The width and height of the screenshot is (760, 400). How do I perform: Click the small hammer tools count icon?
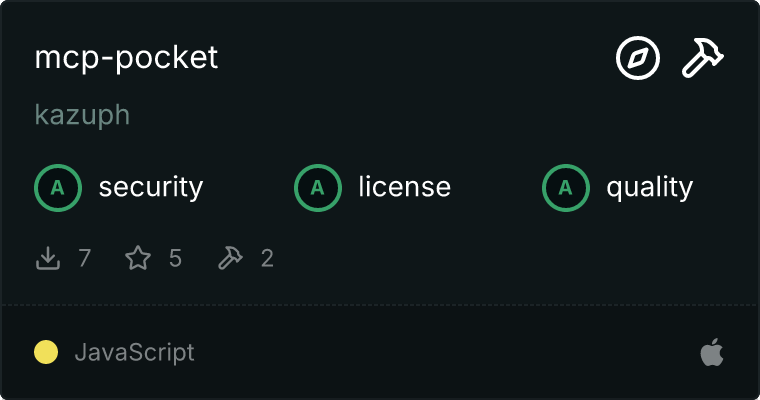(x=230, y=259)
